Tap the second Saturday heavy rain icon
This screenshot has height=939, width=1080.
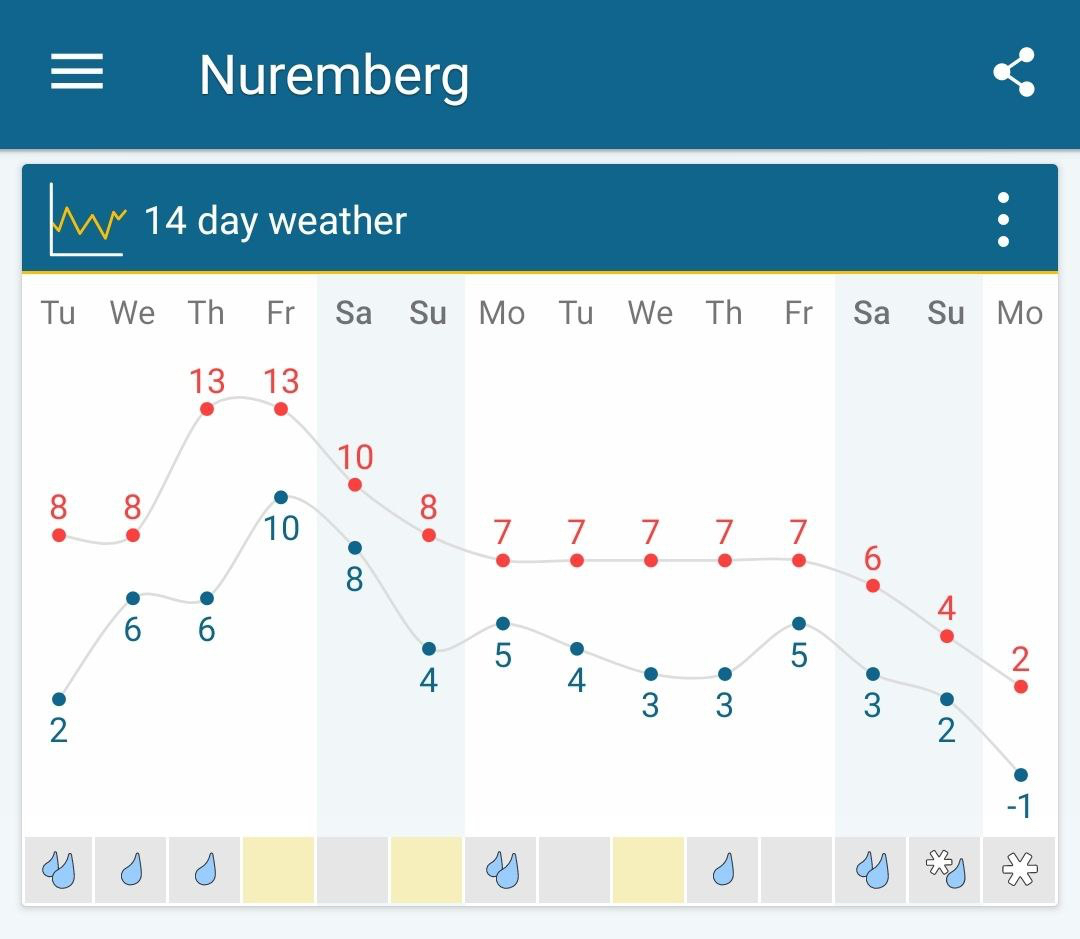(x=872, y=870)
